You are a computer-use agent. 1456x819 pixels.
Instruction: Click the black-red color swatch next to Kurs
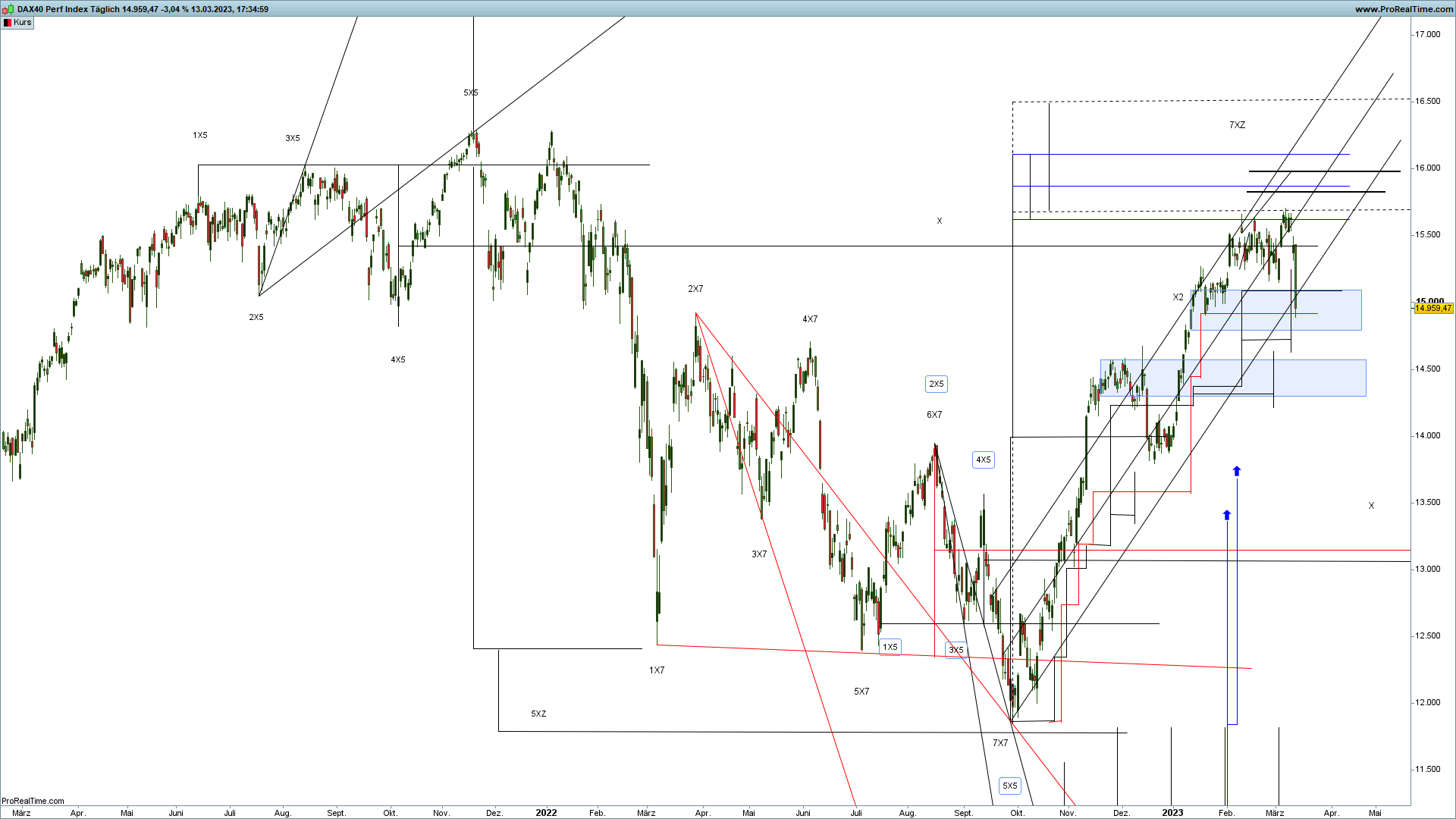coord(8,23)
